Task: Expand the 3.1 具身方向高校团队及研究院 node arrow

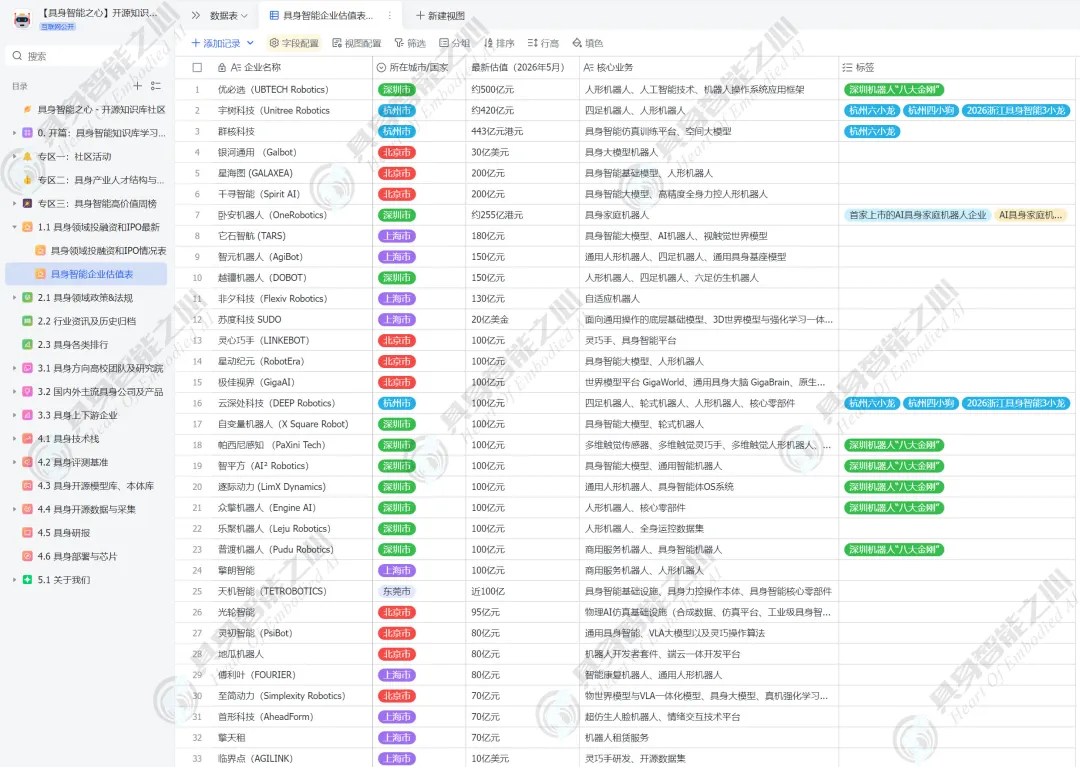Action: [x=14, y=368]
